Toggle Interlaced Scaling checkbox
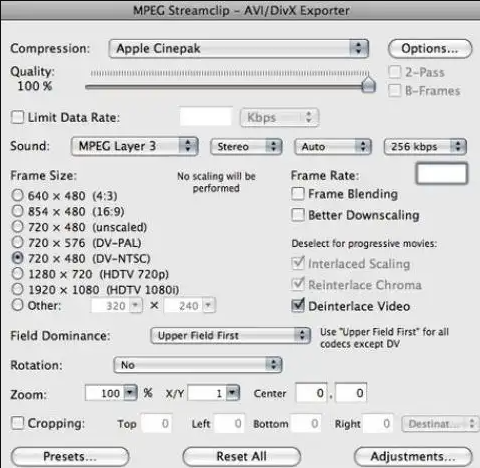 (x=298, y=263)
